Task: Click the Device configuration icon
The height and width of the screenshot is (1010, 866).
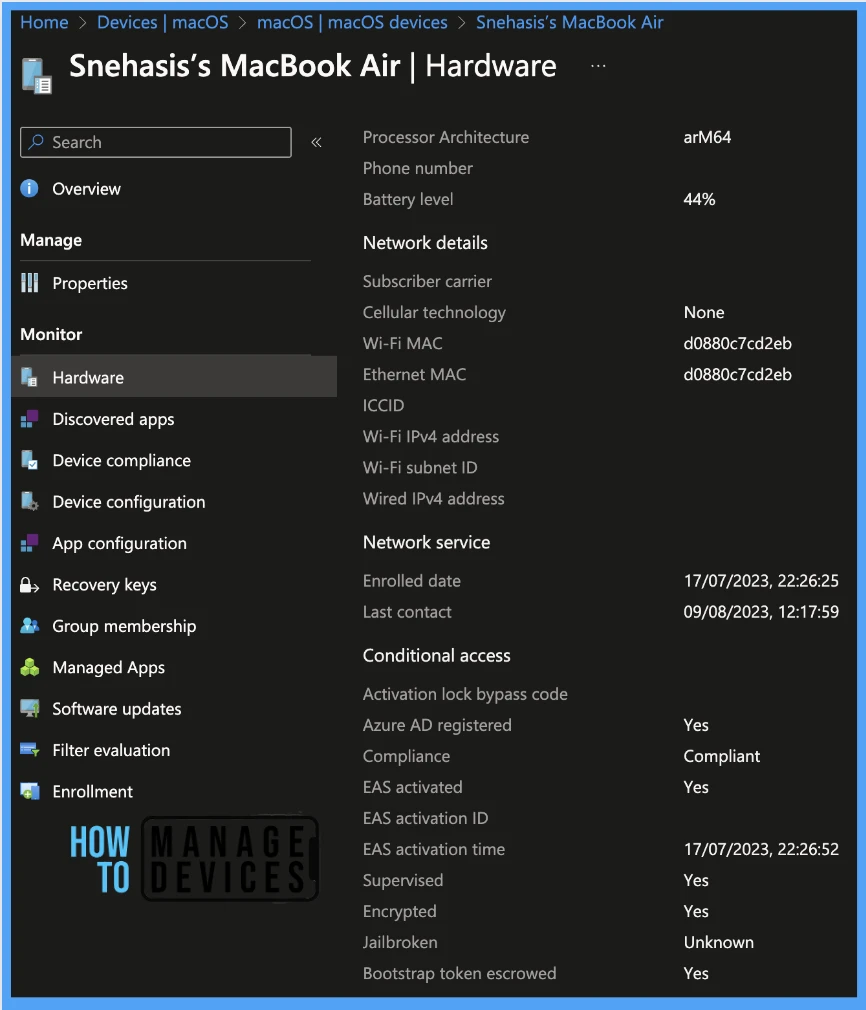Action: click(x=30, y=501)
